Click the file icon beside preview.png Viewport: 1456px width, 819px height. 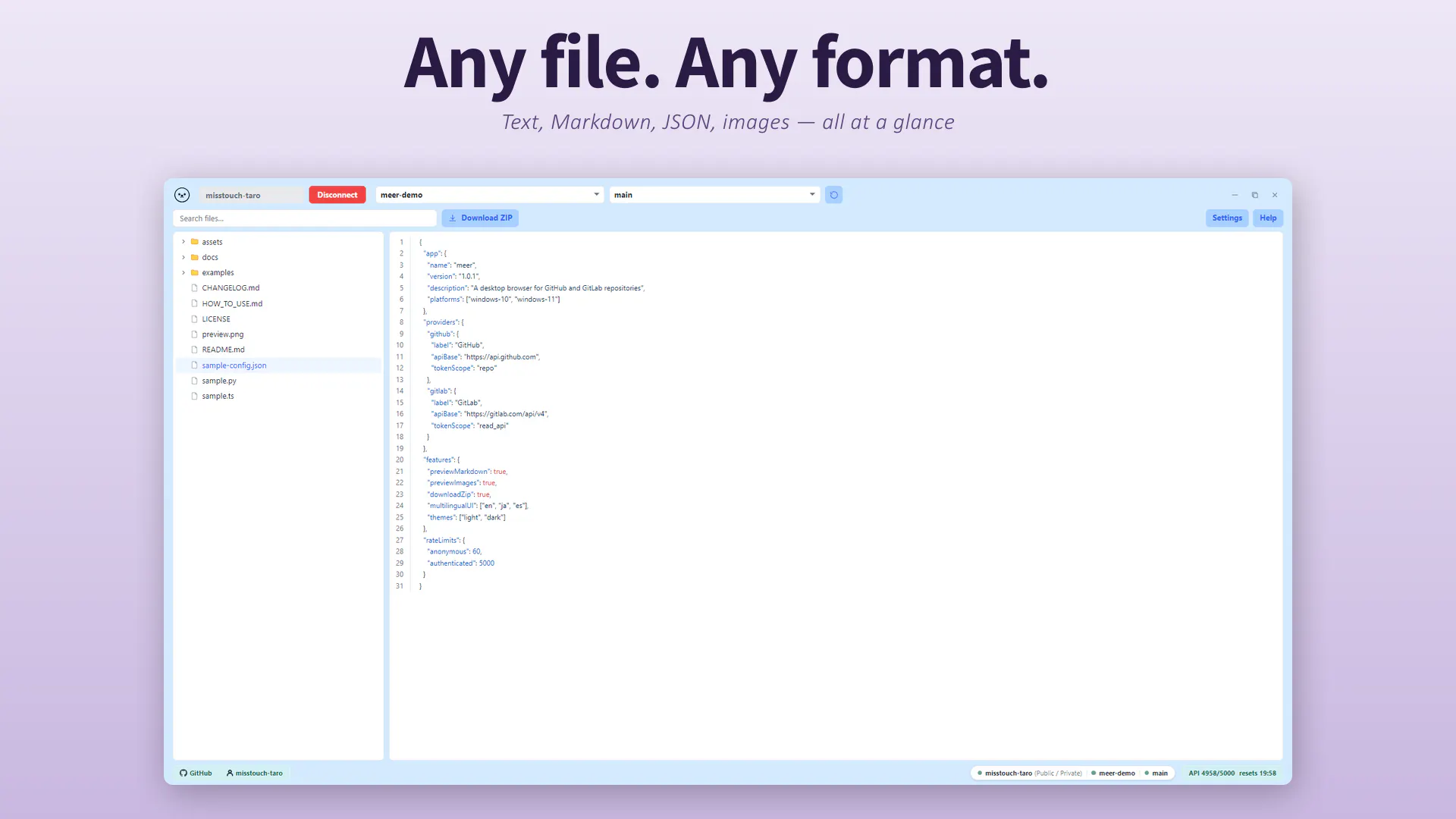[195, 334]
